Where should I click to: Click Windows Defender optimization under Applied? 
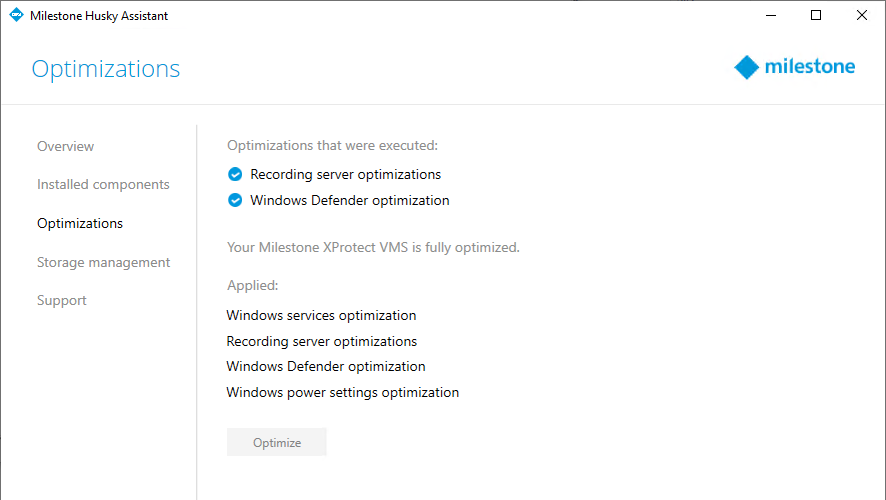coord(326,366)
